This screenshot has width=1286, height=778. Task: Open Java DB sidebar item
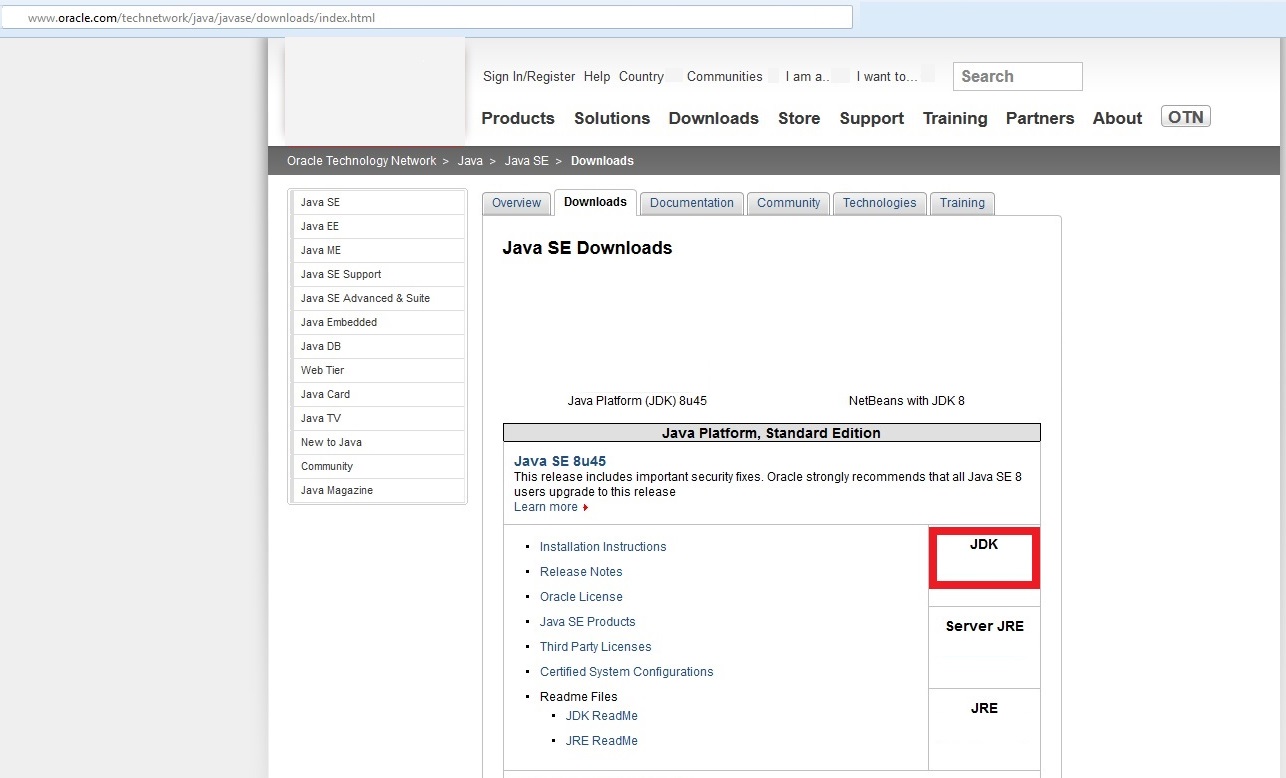(380, 346)
